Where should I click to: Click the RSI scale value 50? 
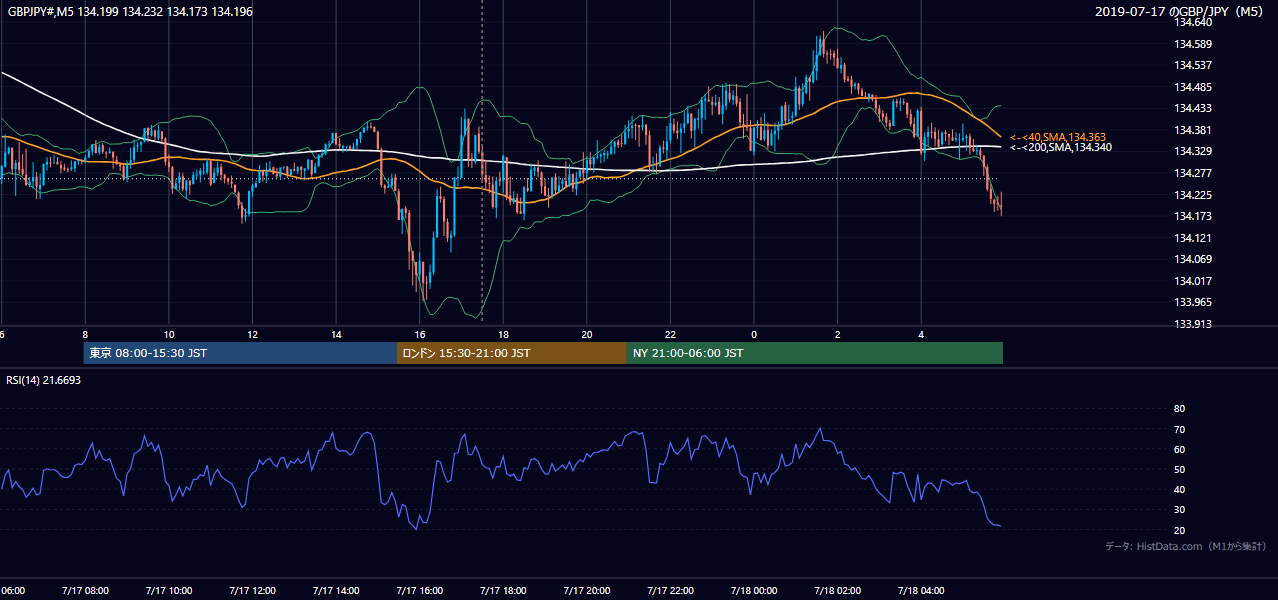click(1179, 469)
